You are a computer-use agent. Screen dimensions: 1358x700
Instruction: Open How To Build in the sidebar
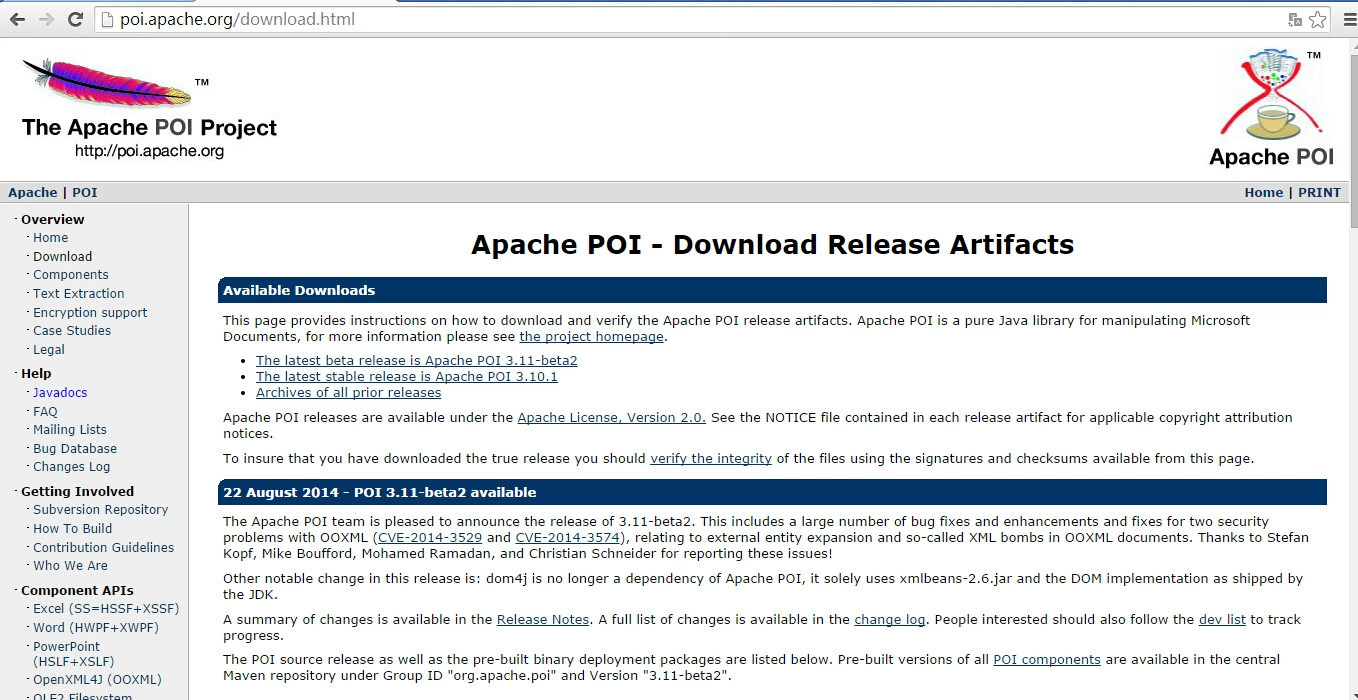[x=73, y=529]
